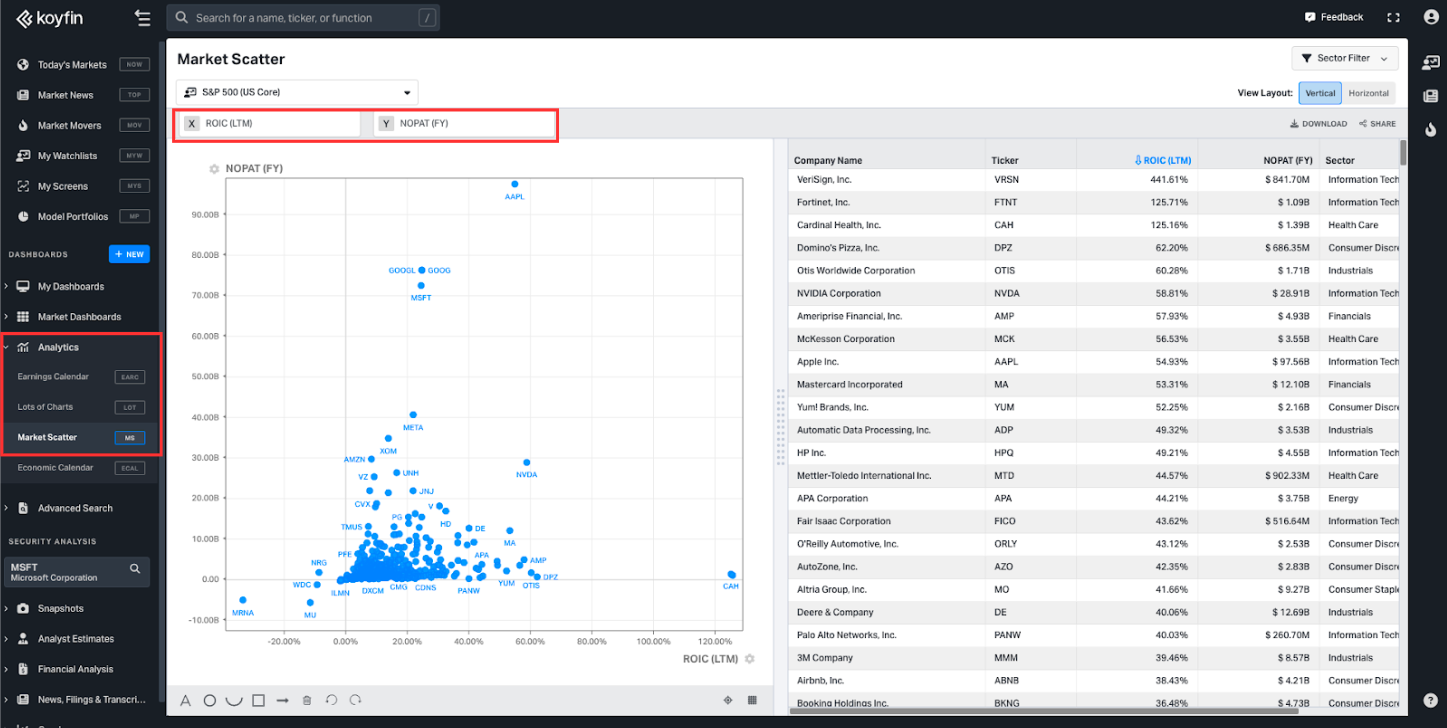The width and height of the screenshot is (1447, 728).
Task: Toggle the grid icon at chart bottom right
Action: [752, 700]
